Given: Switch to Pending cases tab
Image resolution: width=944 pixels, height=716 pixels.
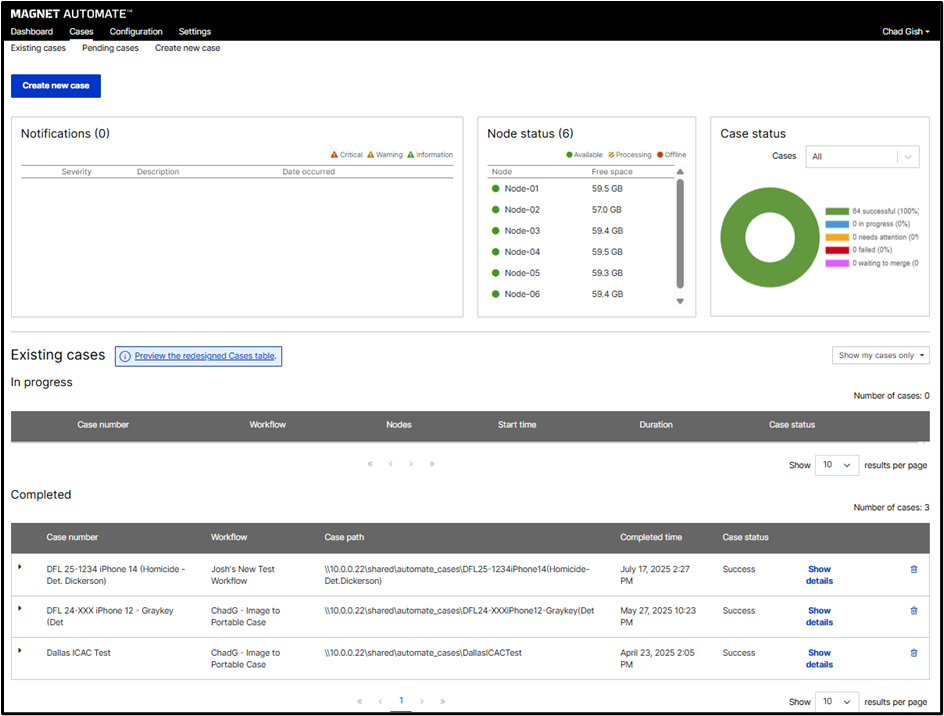Looking at the screenshot, I should pyautogui.click(x=110, y=48).
